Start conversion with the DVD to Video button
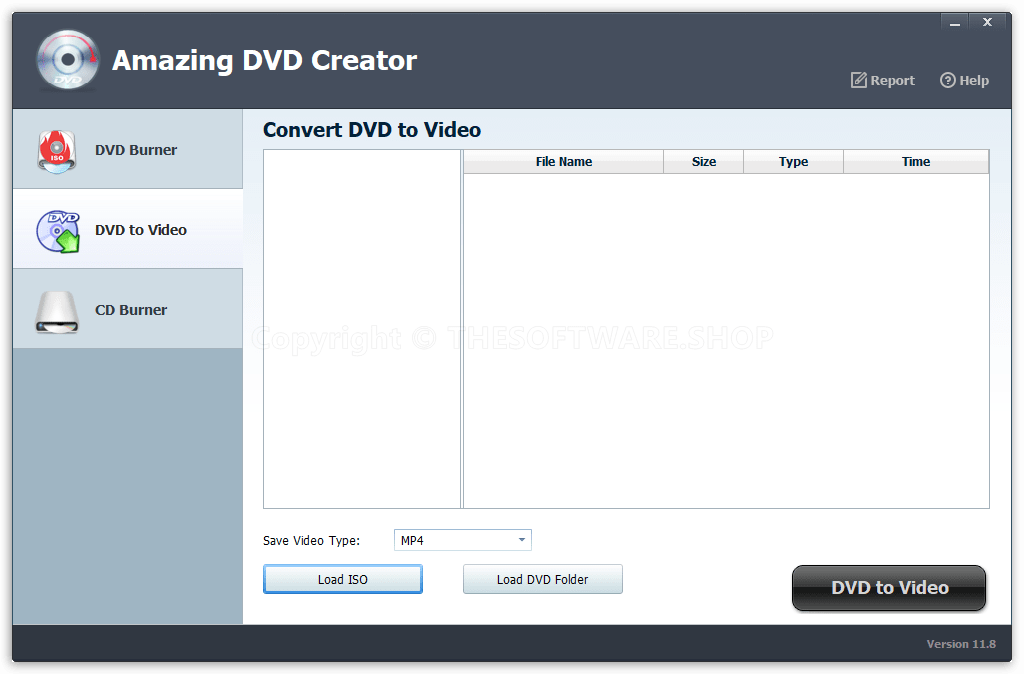 point(888,588)
